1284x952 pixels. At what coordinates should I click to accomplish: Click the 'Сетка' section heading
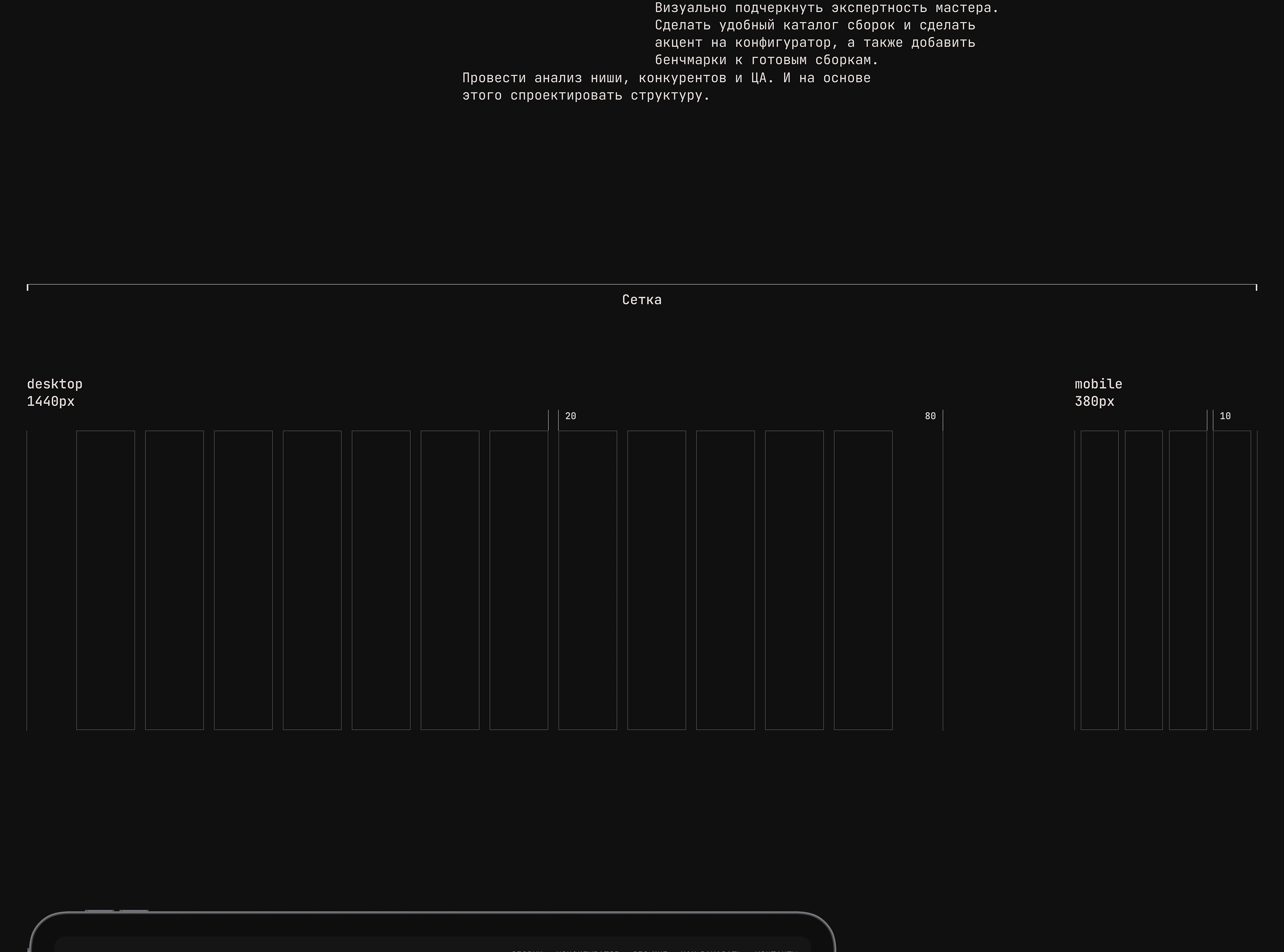[x=641, y=300]
